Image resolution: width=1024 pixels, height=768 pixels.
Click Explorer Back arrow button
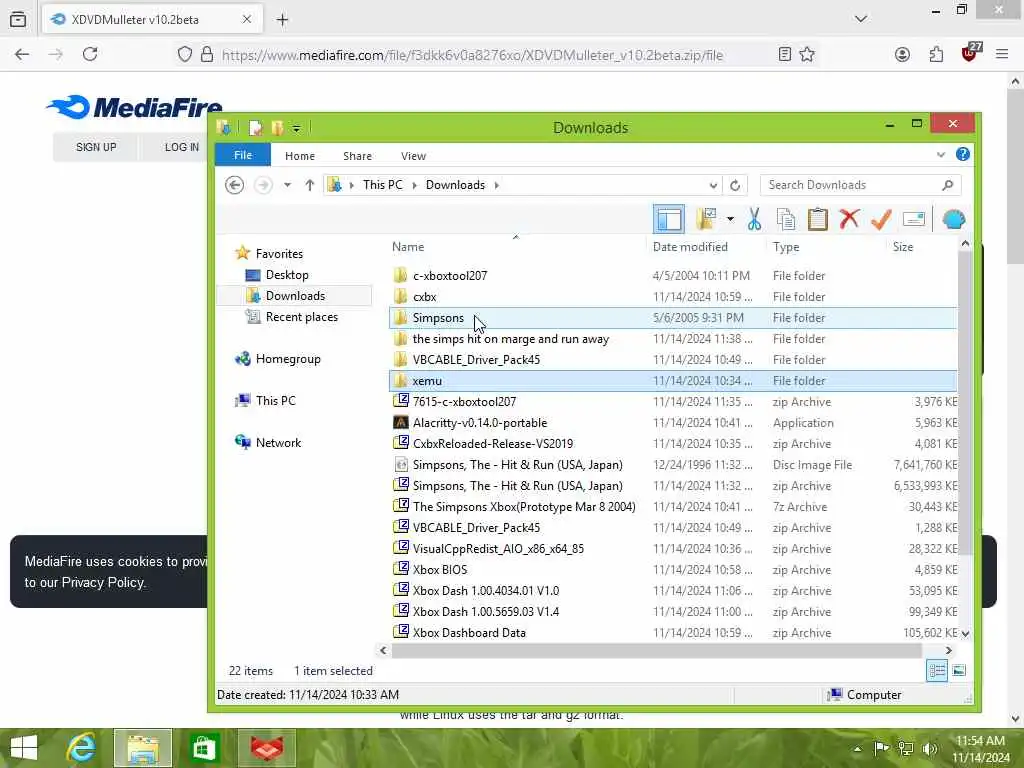point(234,185)
